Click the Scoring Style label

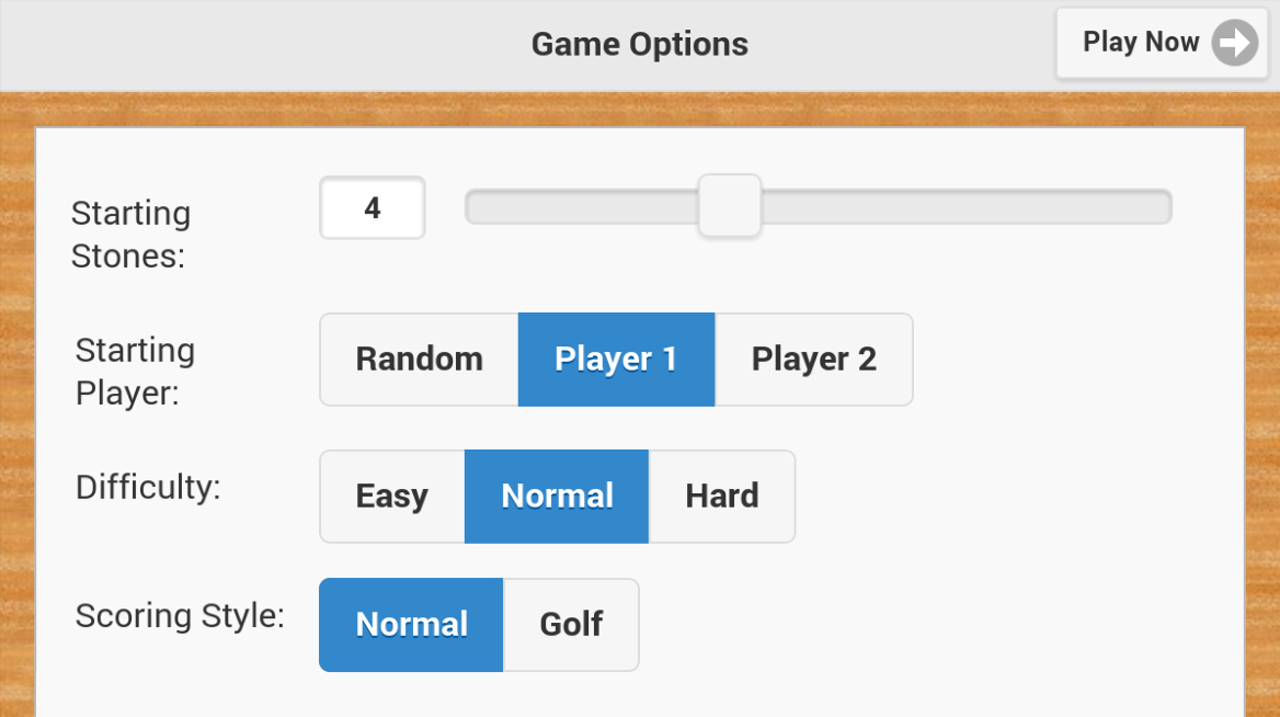(x=180, y=616)
